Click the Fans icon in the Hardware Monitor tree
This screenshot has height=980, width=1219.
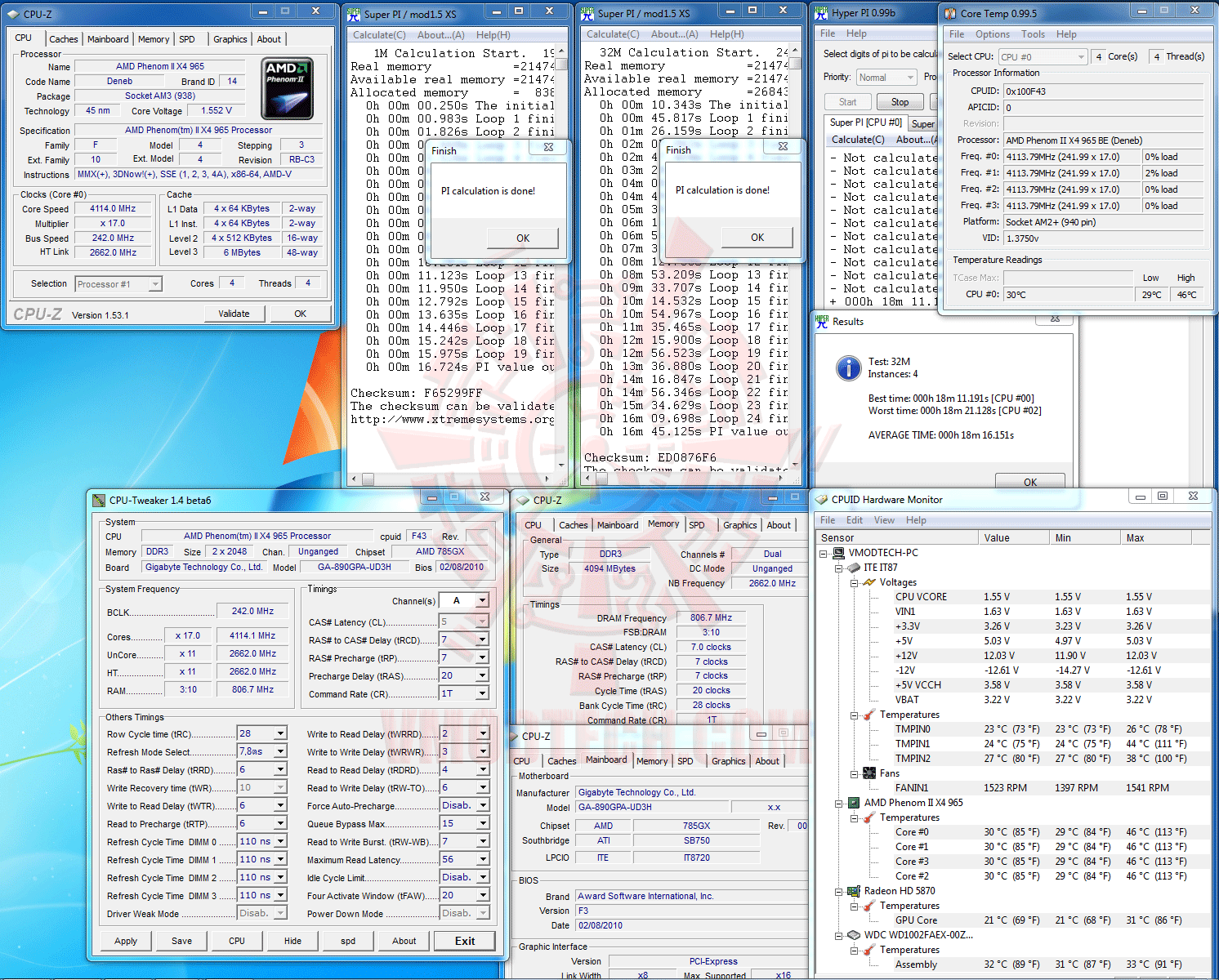point(869,773)
